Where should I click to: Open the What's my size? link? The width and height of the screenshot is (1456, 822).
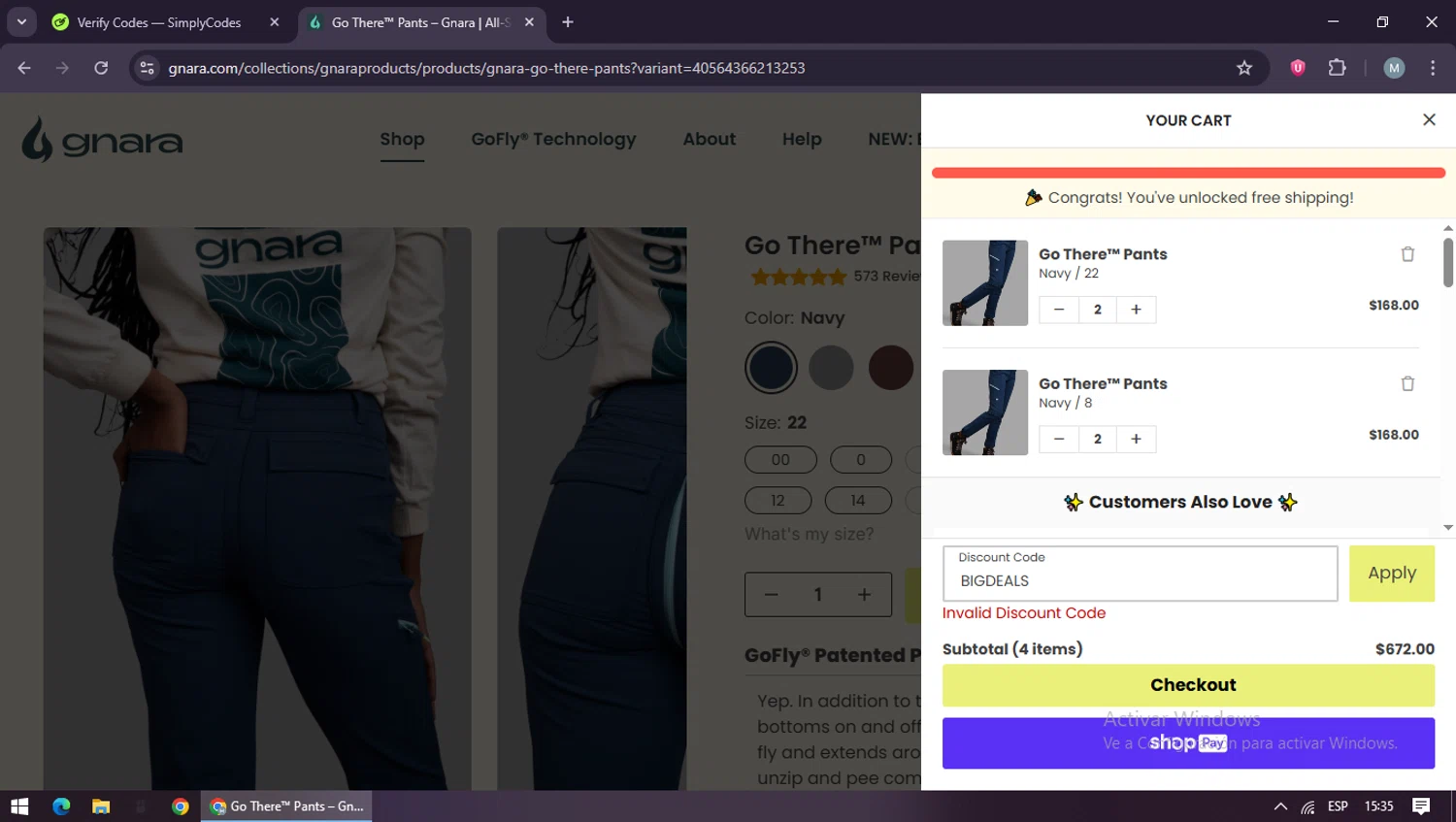809,534
